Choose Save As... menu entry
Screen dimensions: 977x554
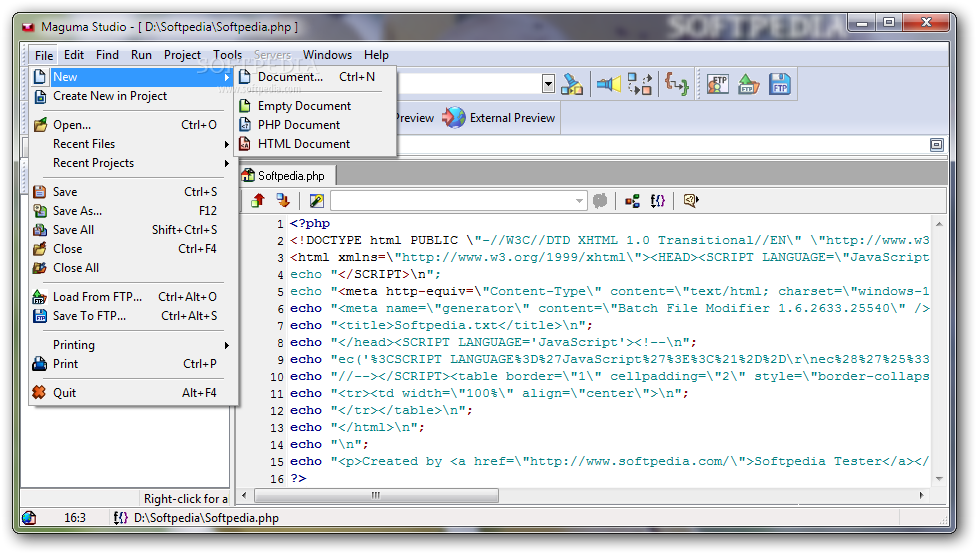pyautogui.click(x=133, y=211)
